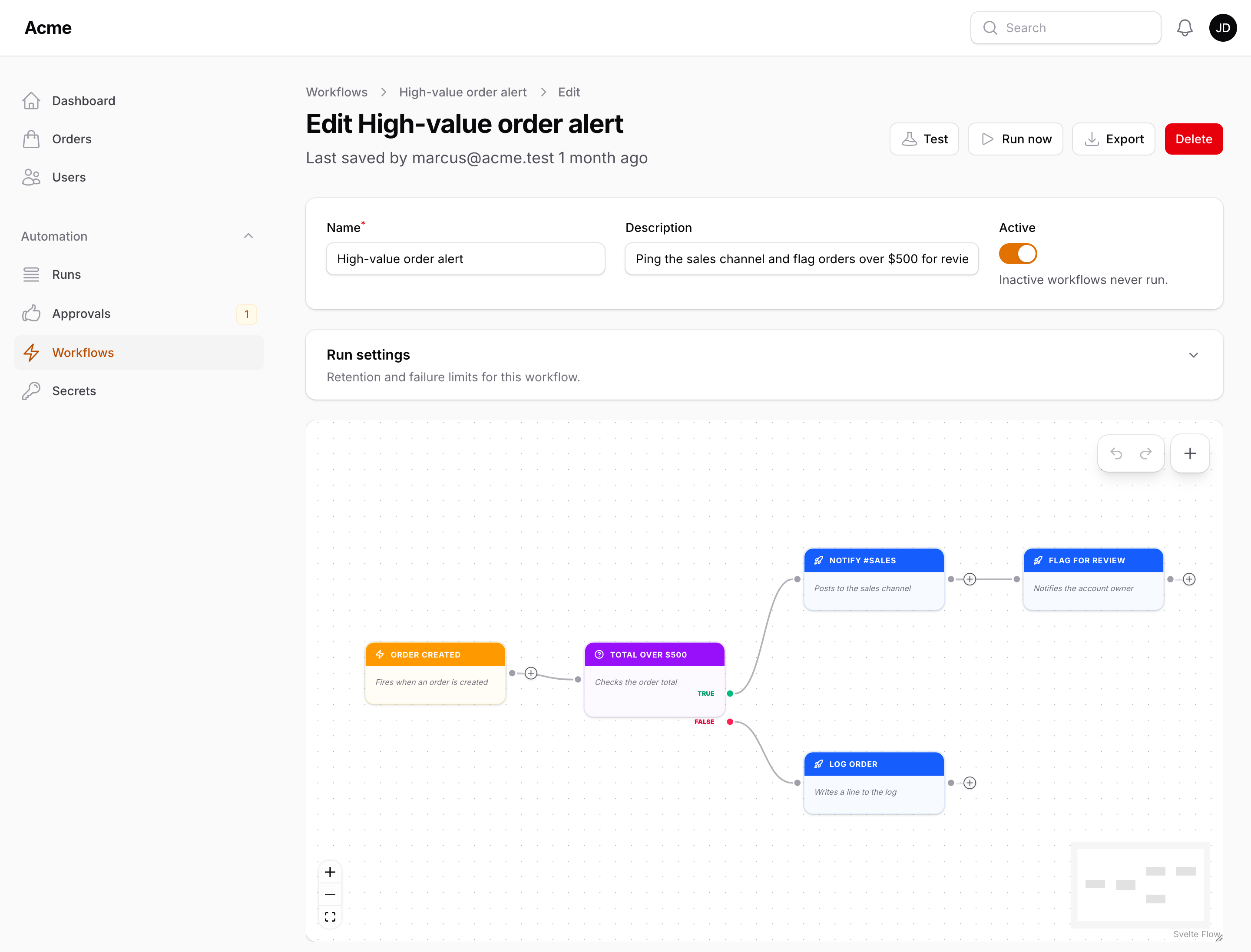Fit the workflow view to screen
Image resolution: width=1251 pixels, height=952 pixels.
(x=330, y=916)
